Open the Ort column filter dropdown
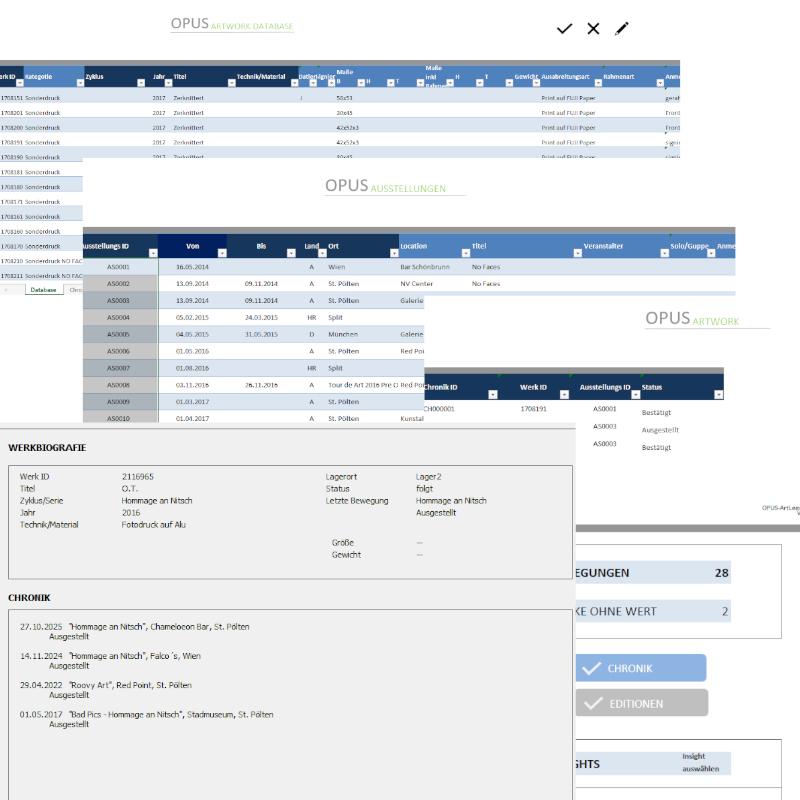The height and width of the screenshot is (800, 800). (394, 253)
